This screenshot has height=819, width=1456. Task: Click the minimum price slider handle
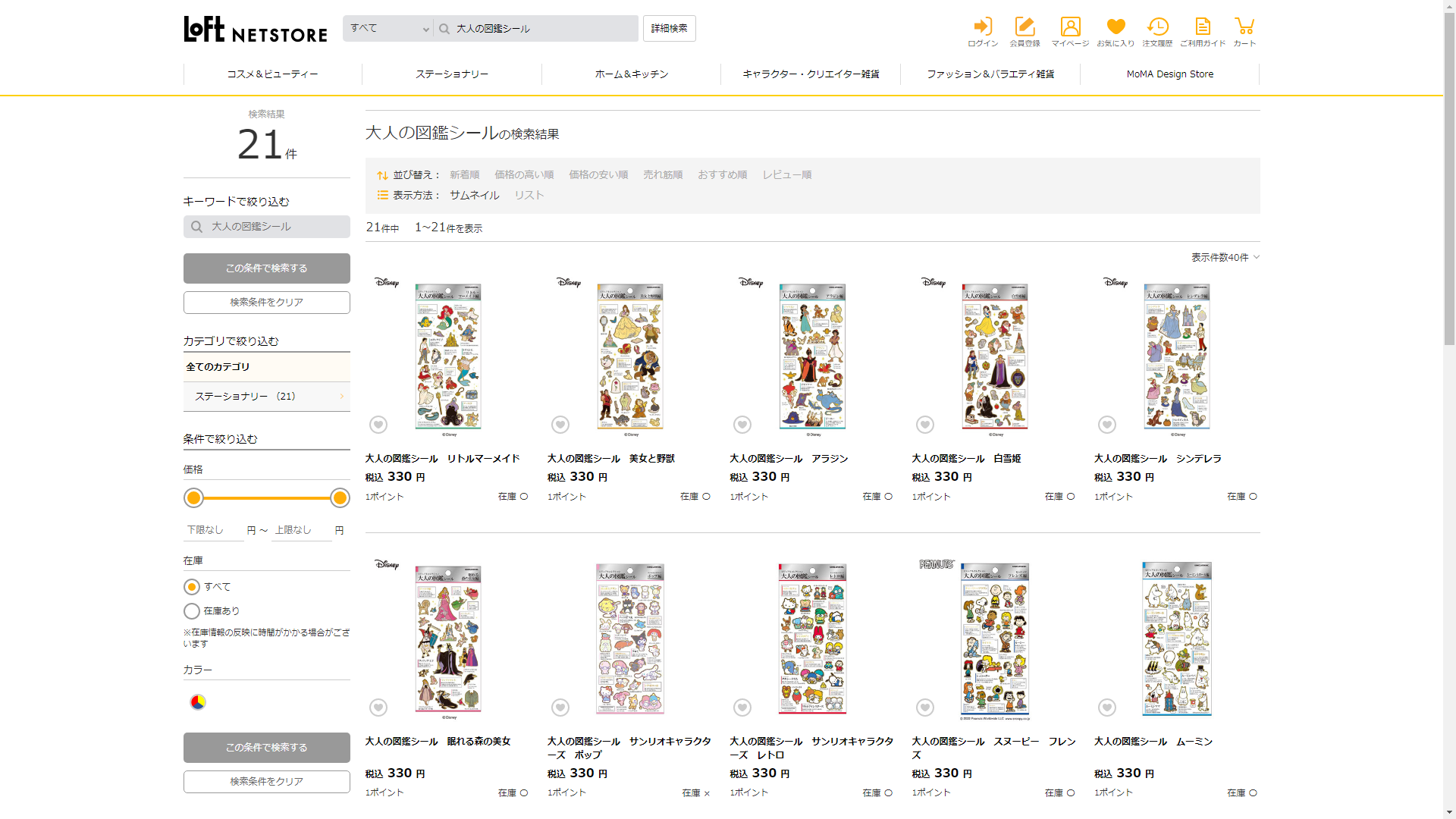pos(194,498)
